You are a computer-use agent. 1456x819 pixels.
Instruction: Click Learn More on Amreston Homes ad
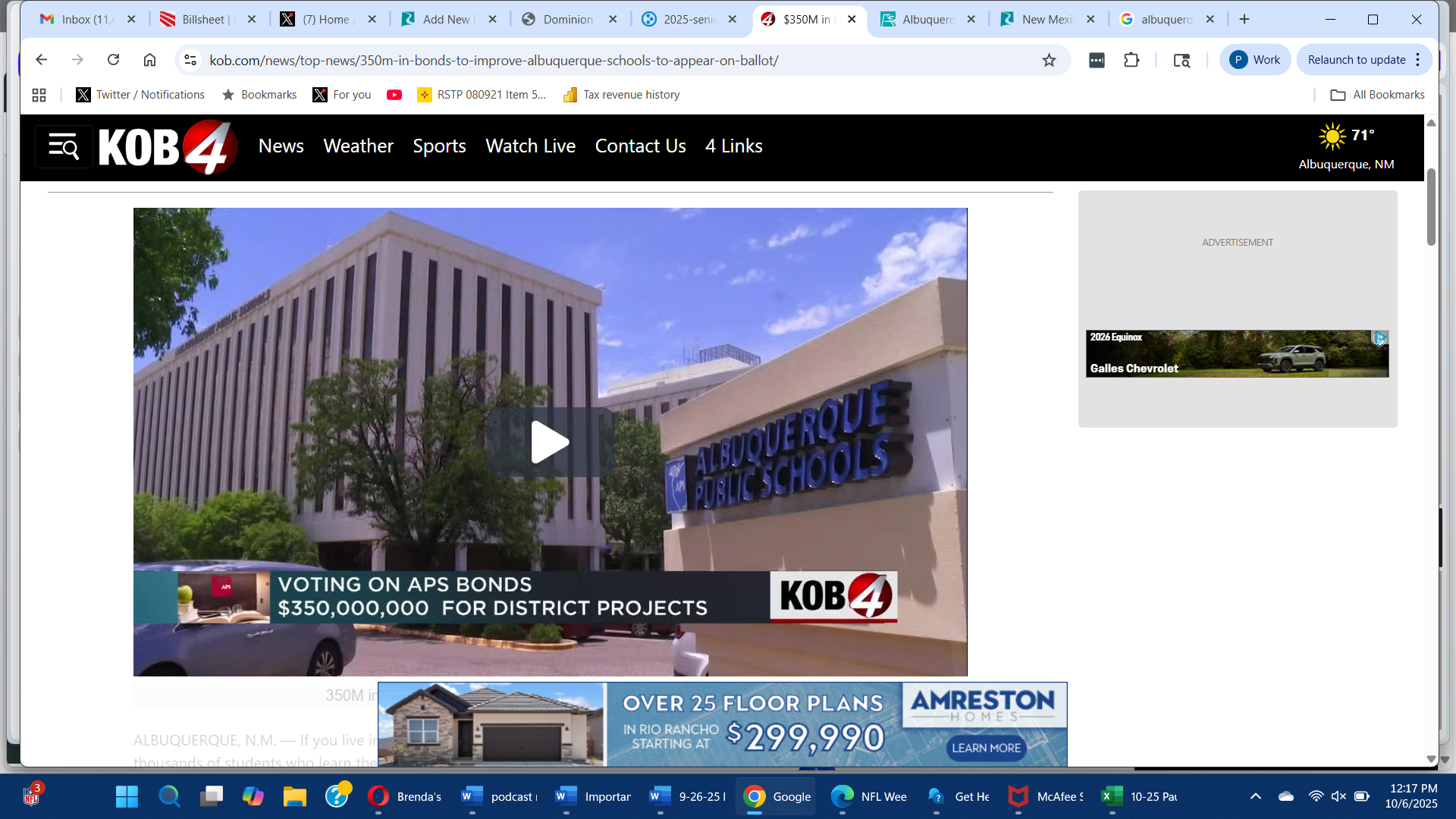(986, 748)
